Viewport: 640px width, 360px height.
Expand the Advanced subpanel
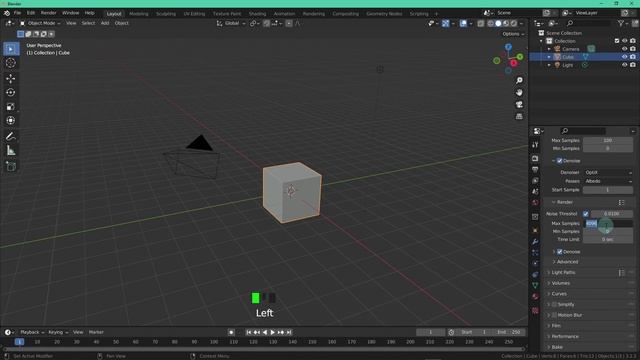pyautogui.click(x=567, y=262)
